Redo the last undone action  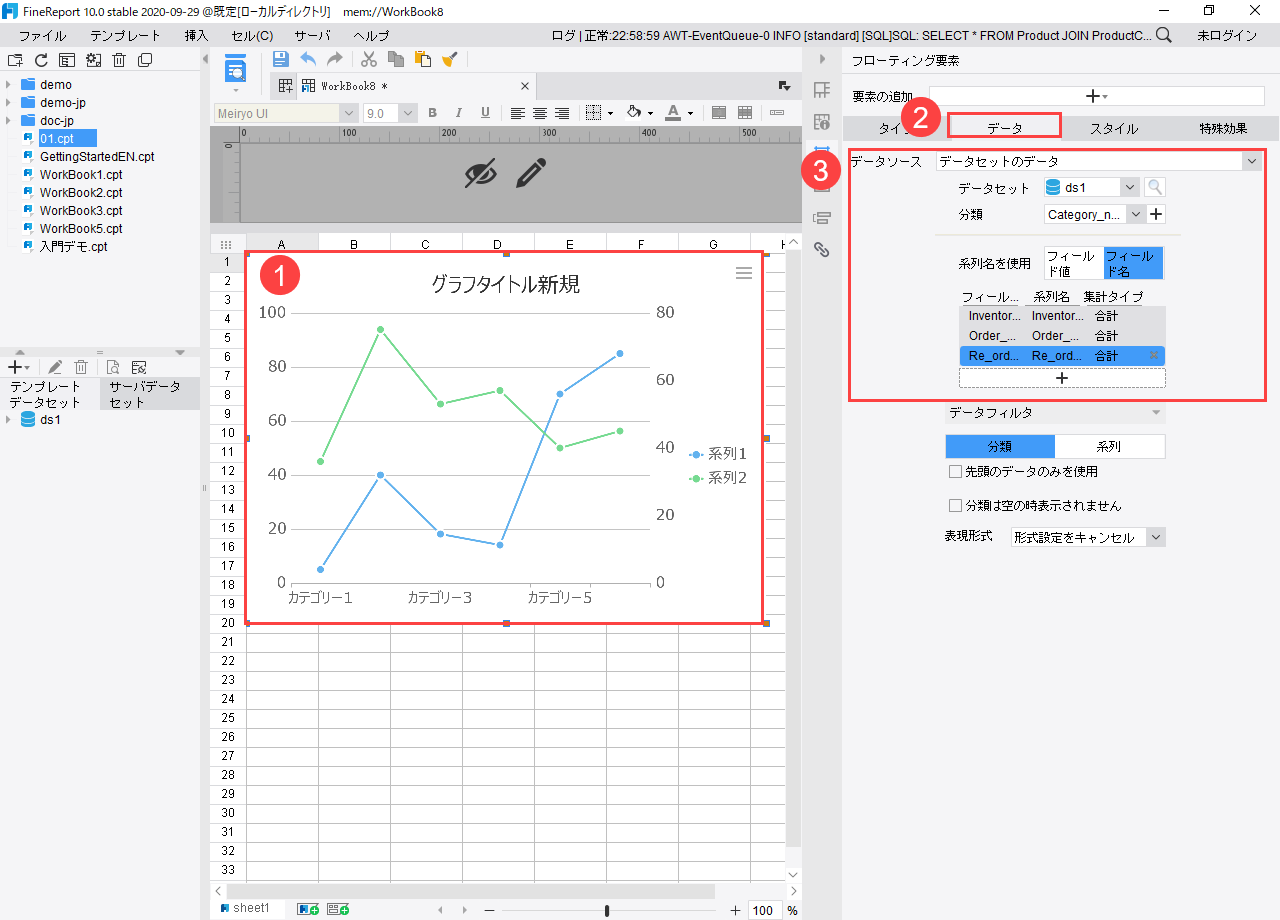tap(335, 59)
